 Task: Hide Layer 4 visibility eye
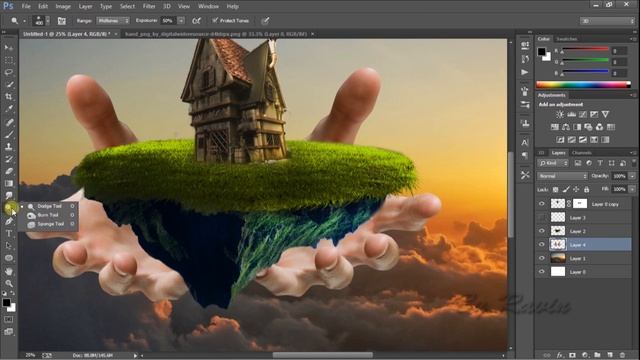[x=542, y=244]
